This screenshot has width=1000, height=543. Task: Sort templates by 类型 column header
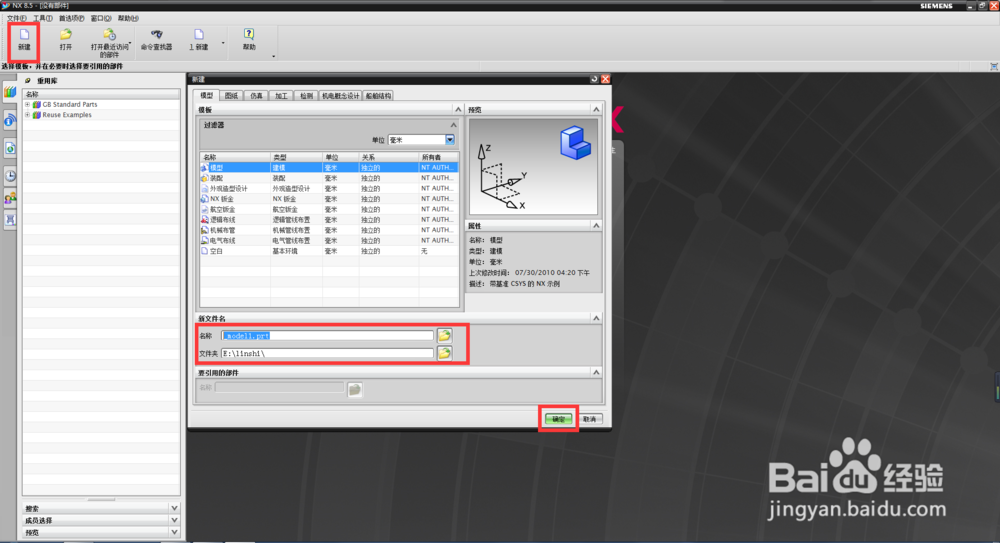(296, 157)
